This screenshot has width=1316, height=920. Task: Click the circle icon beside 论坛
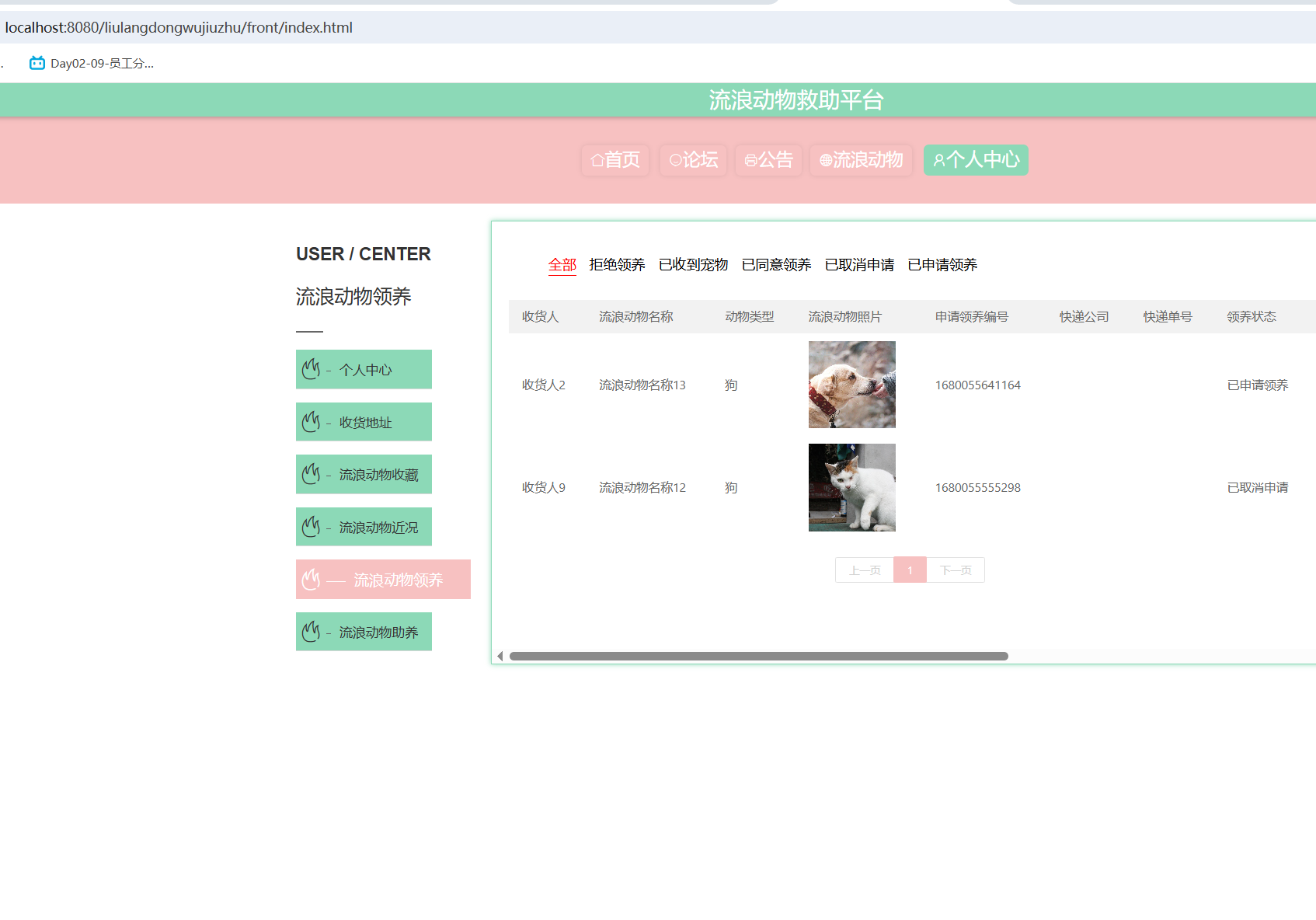click(x=675, y=160)
